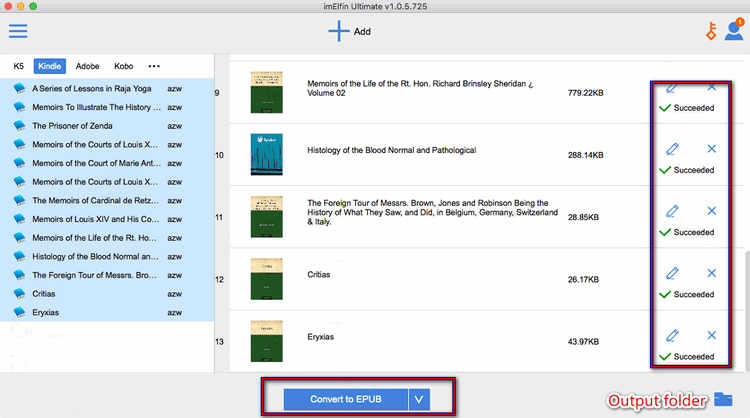Switch to the Adobe tab
This screenshot has width=750, height=418.
88,66
